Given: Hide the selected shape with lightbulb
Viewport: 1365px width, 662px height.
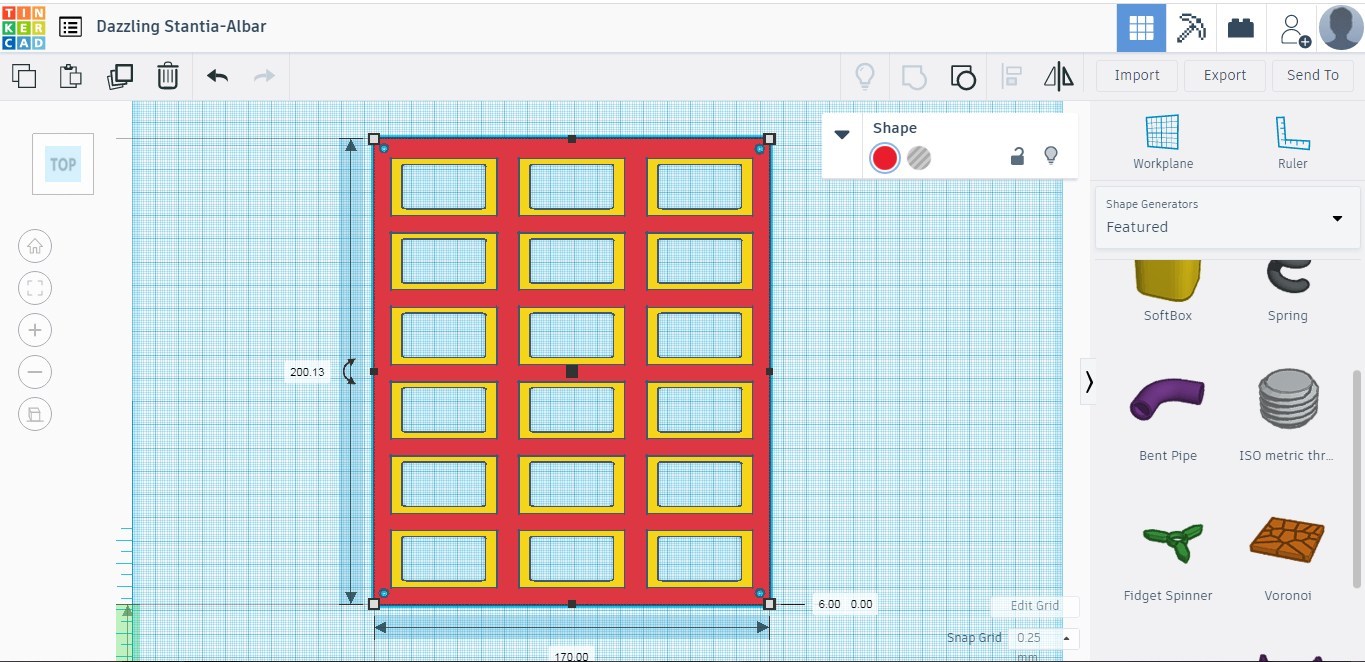Looking at the screenshot, I should [x=1051, y=156].
